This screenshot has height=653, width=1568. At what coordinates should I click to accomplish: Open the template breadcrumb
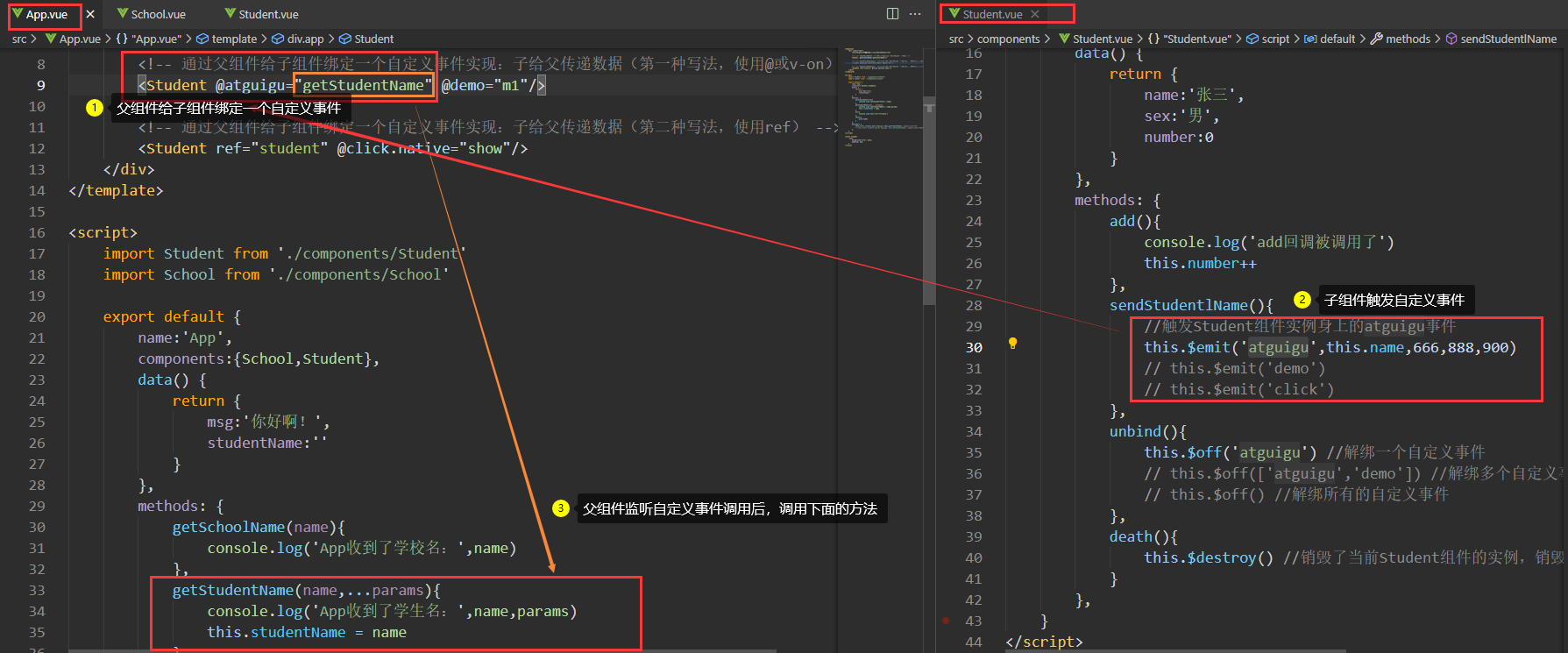point(234,39)
